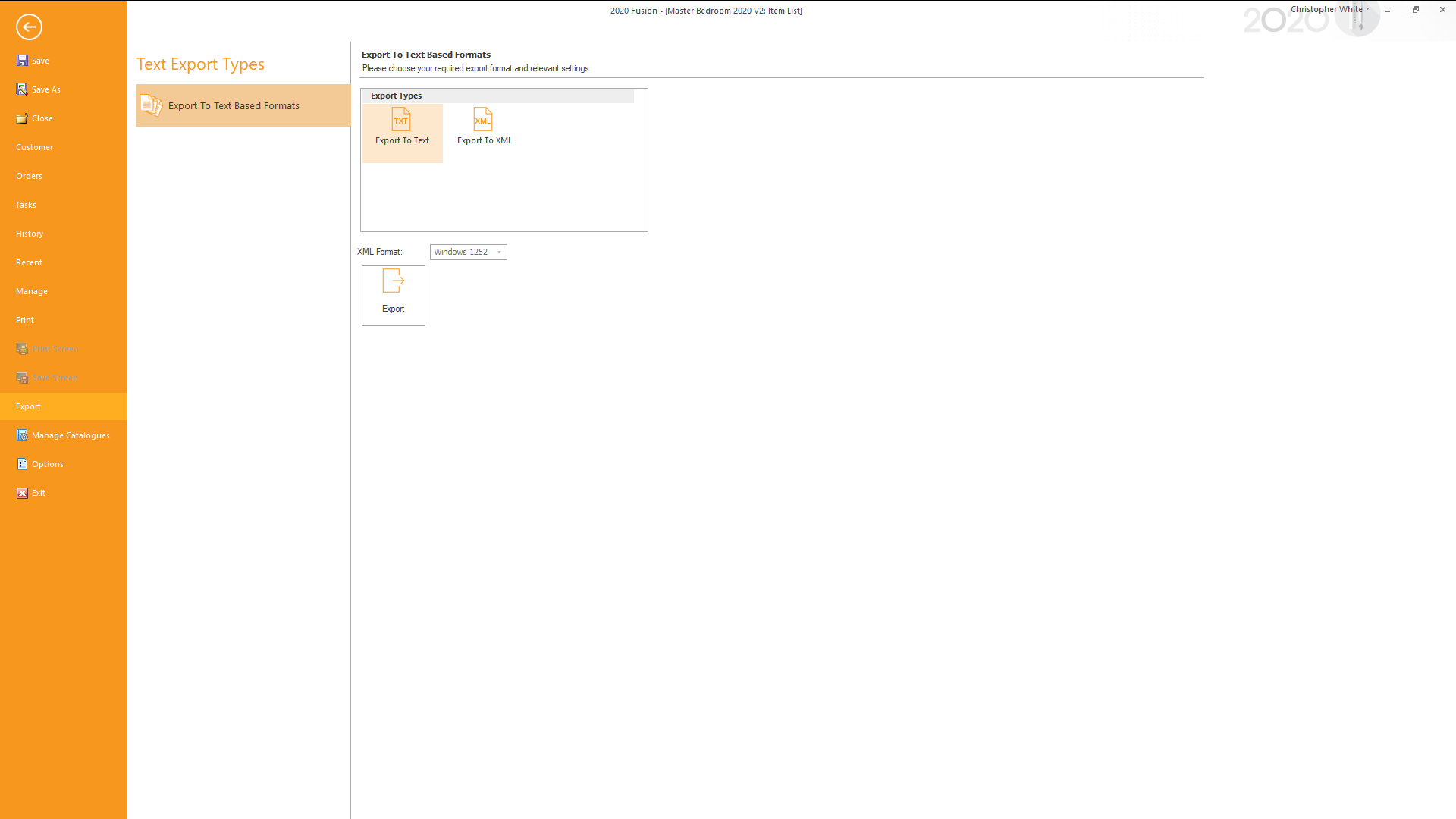This screenshot has height=819, width=1456.
Task: Click the Save Screen icon
Action: (22, 378)
